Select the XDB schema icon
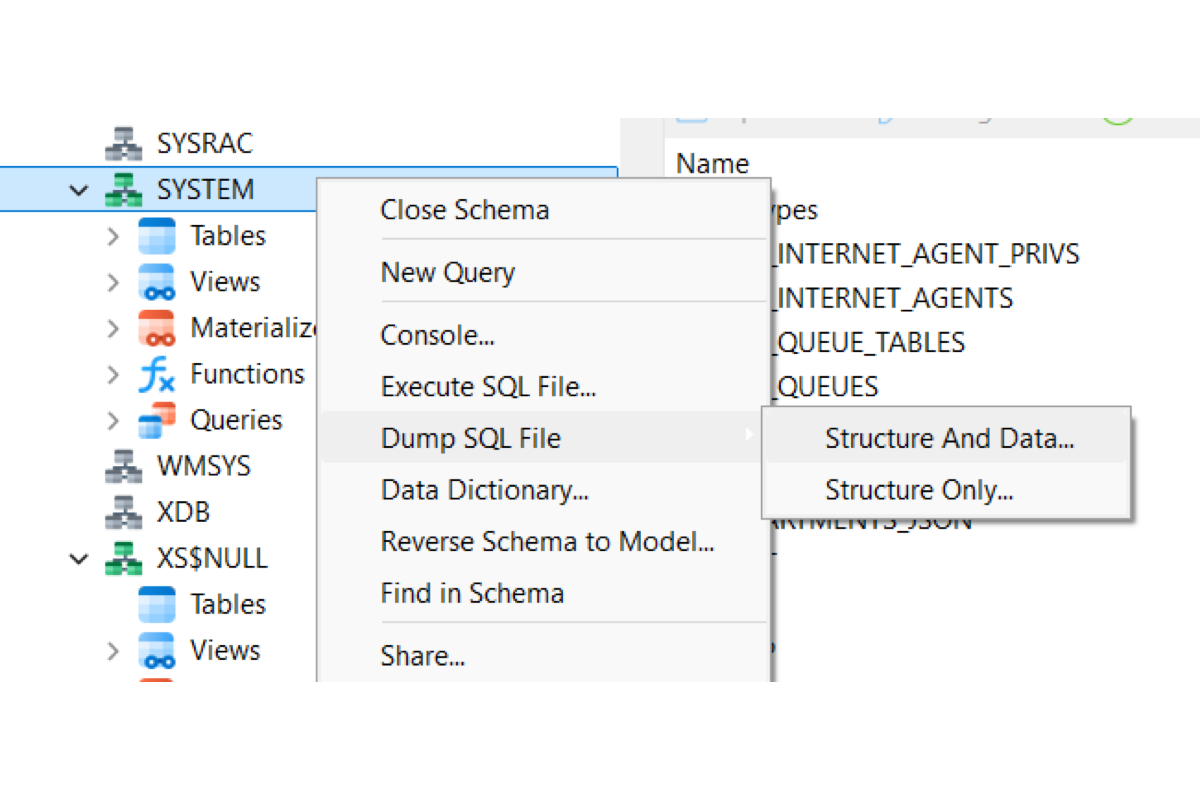Image resolution: width=1200 pixels, height=800 pixels. [124, 513]
